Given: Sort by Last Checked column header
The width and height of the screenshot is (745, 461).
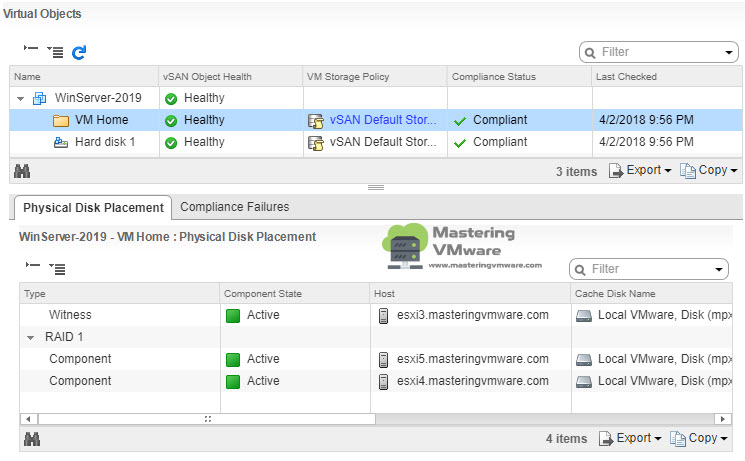Looking at the screenshot, I should coord(667,77).
